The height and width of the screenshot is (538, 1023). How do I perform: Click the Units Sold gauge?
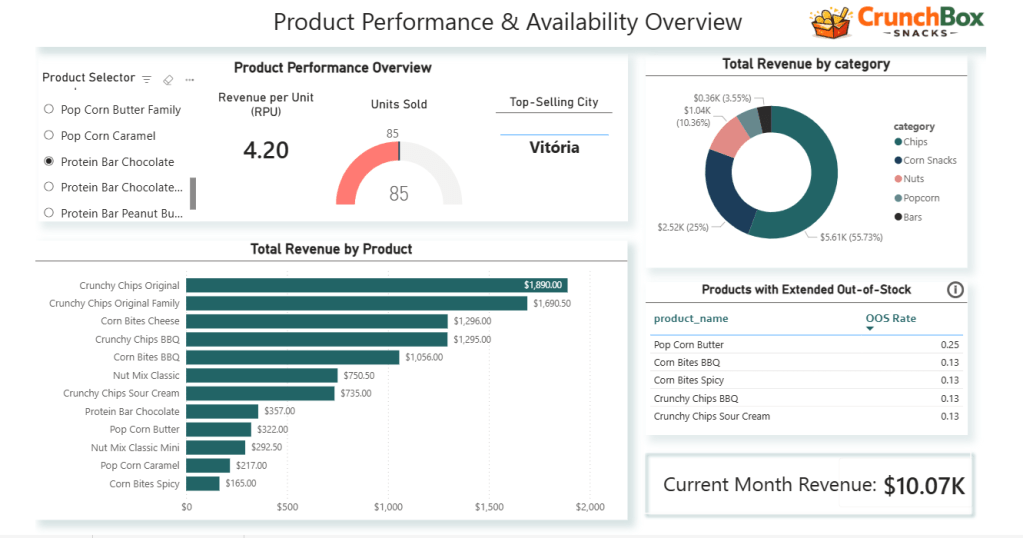(398, 172)
